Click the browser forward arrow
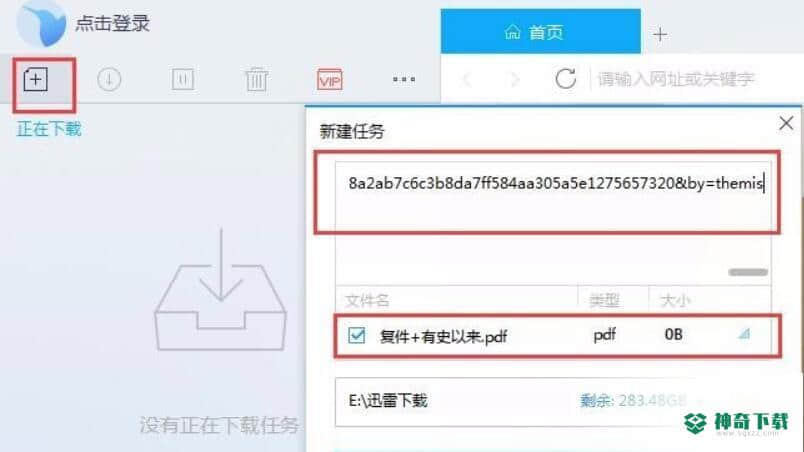The image size is (804, 452). pyautogui.click(x=514, y=79)
